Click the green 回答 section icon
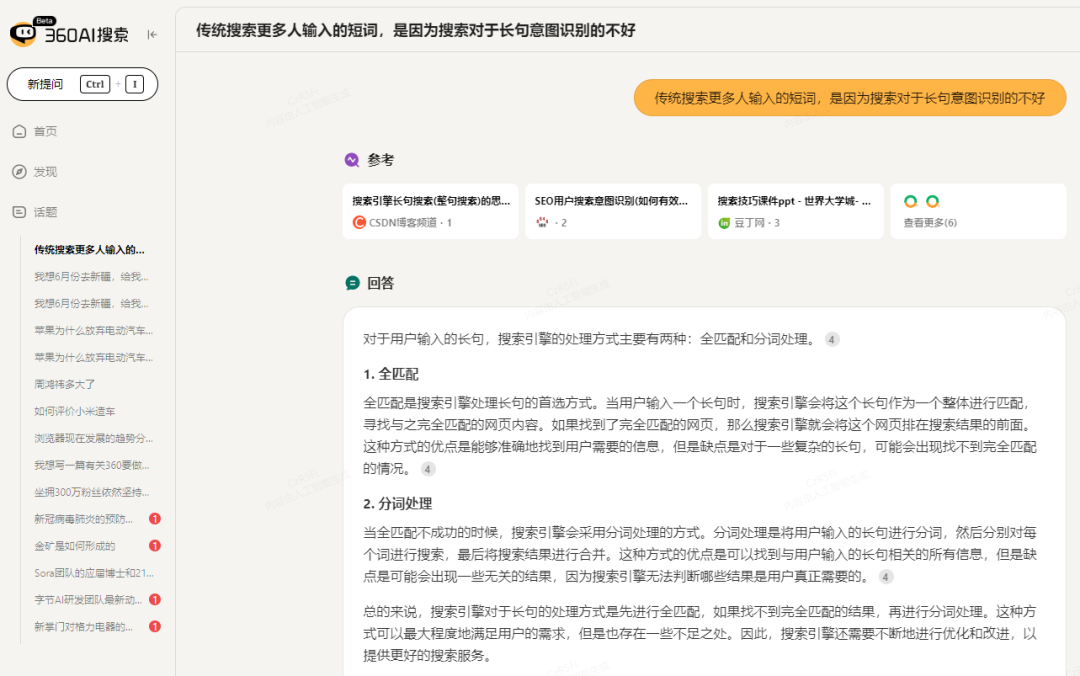 pos(352,283)
